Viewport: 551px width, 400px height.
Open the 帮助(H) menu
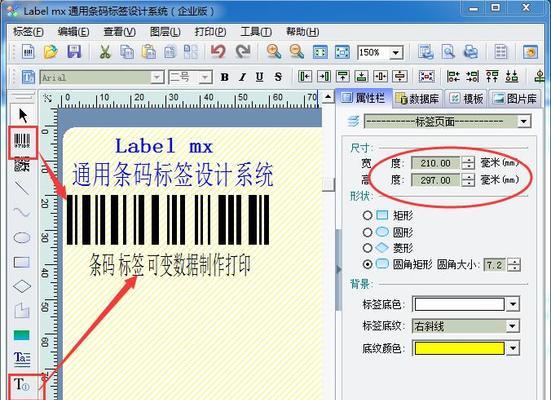(x=303, y=32)
